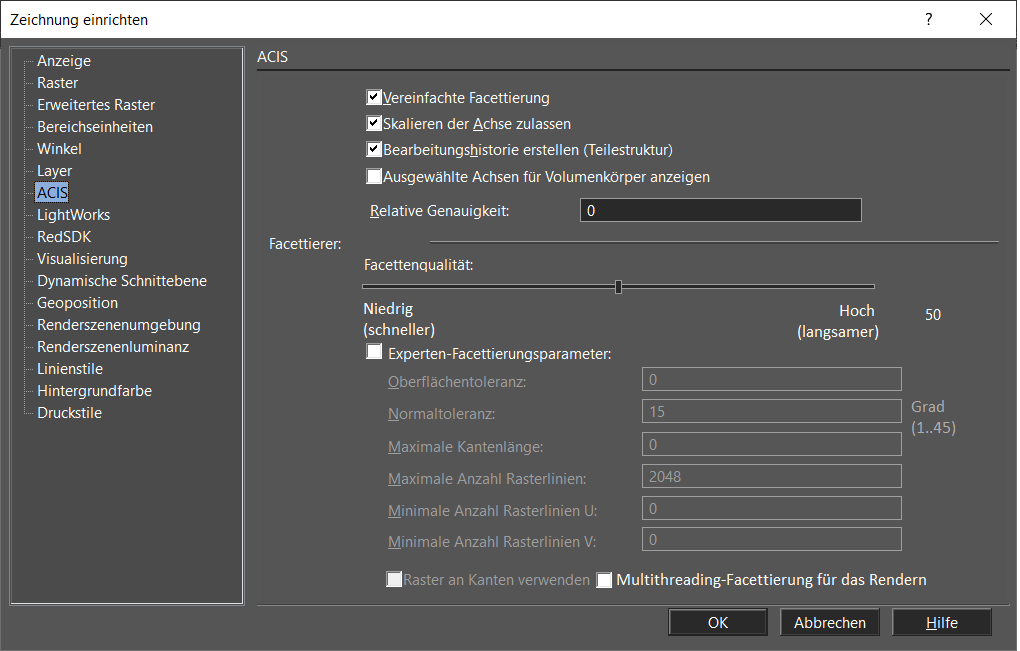
Task: Click the Relative Genauigkeit input field
Action: 721,211
